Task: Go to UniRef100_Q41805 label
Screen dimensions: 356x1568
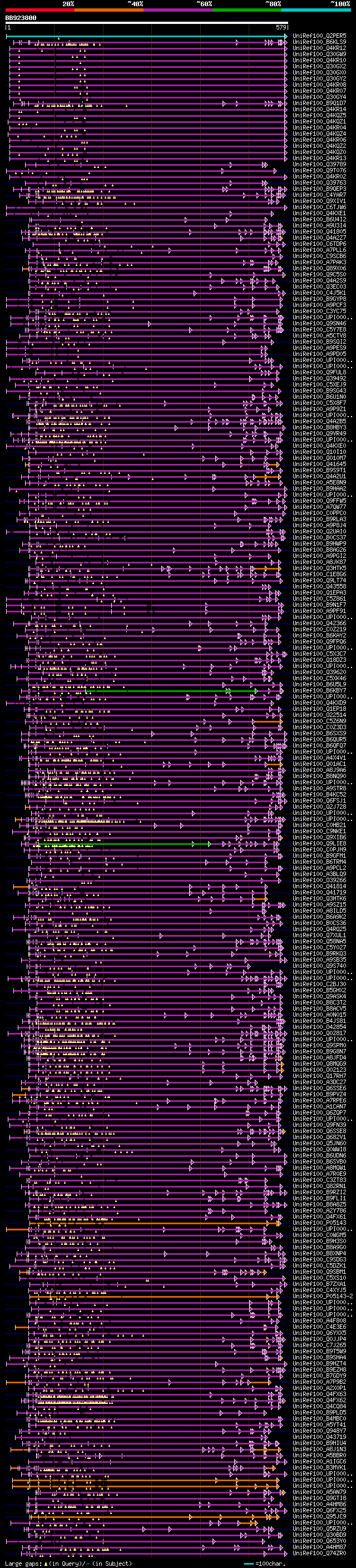Action: (x=319, y=232)
